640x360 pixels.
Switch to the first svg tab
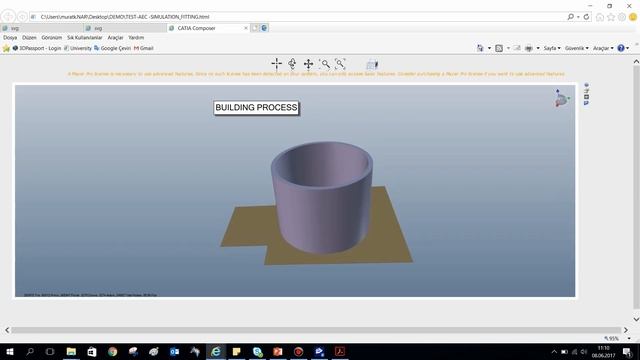point(42,28)
